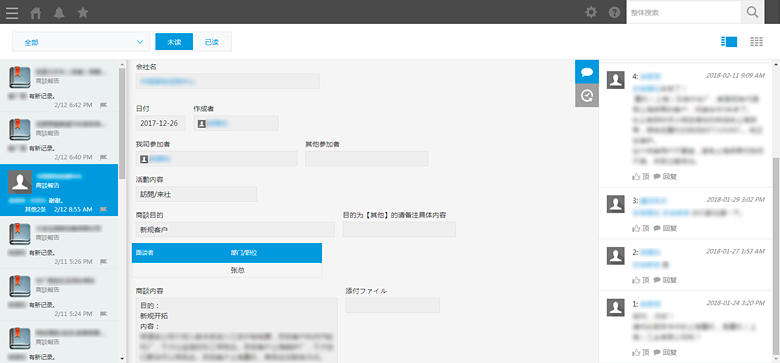780x363 pixels.
Task: Click the 部门/职位 table column header
Action: pyautogui.click(x=274, y=253)
